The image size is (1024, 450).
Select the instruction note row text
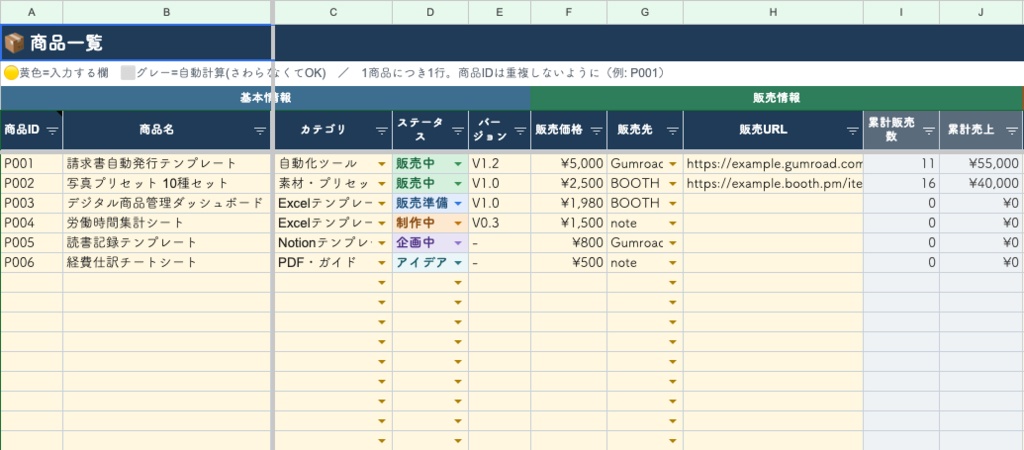point(334,73)
